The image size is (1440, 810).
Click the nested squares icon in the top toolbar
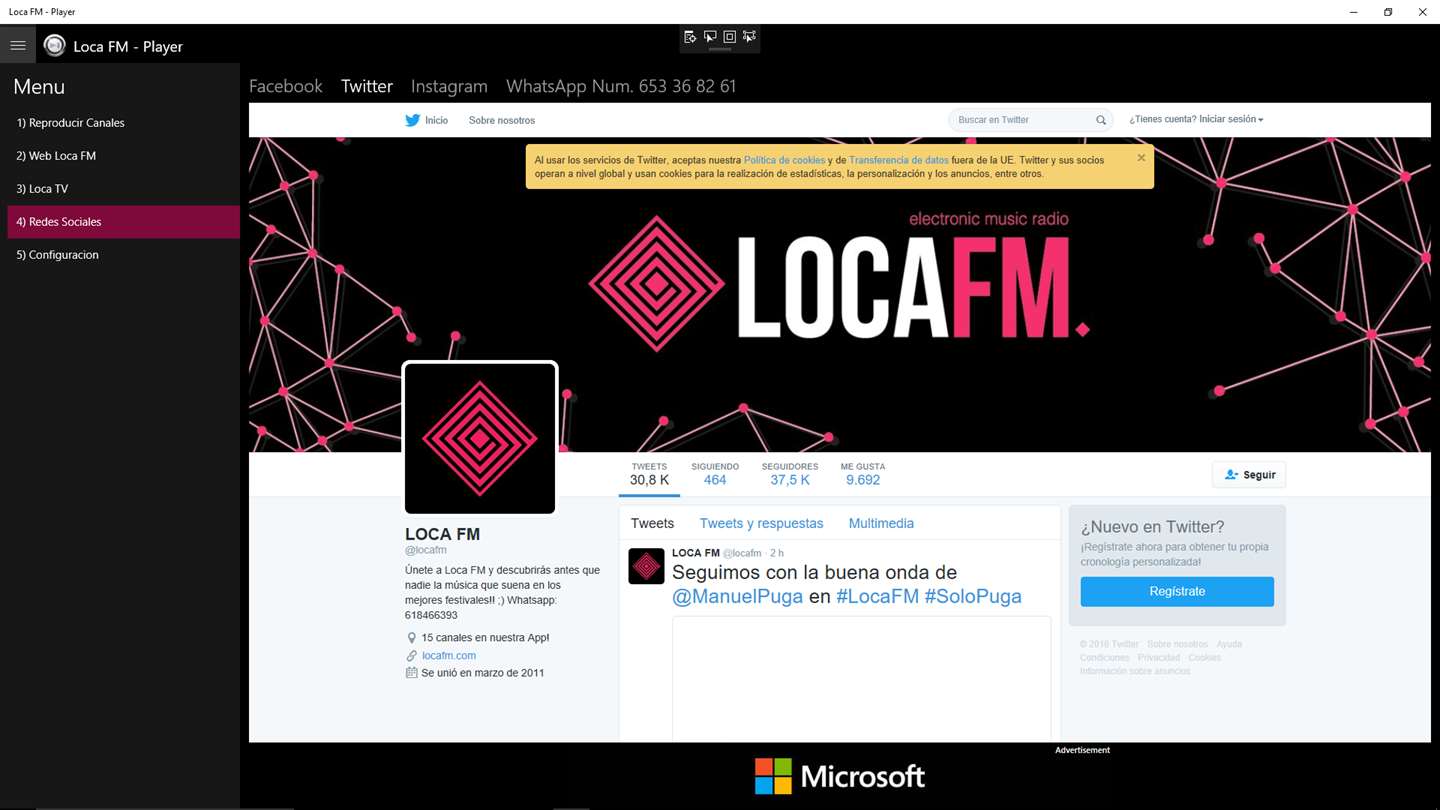(729, 37)
